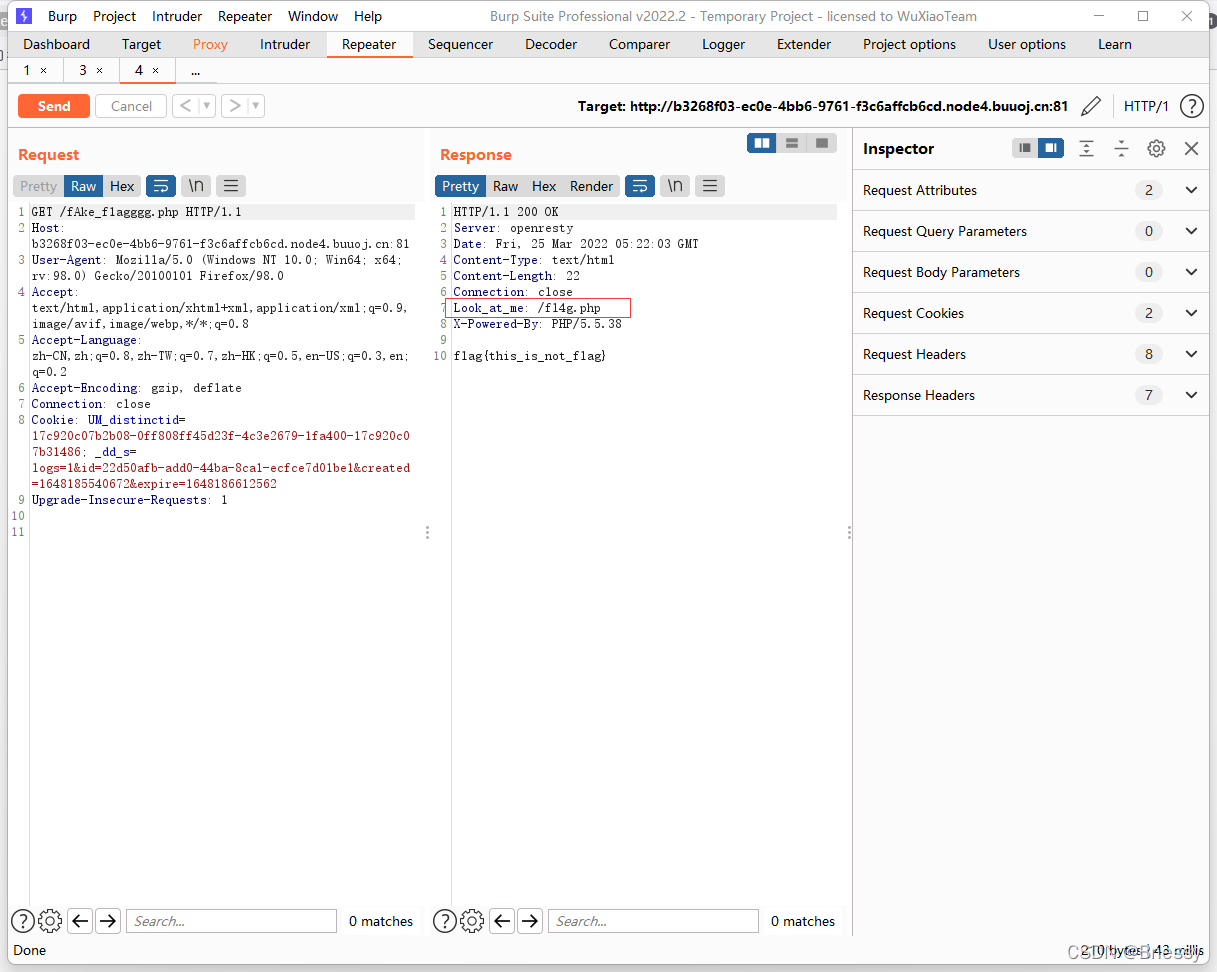This screenshot has width=1217, height=972.
Task: Open Request search settings gear
Action: click(50, 921)
